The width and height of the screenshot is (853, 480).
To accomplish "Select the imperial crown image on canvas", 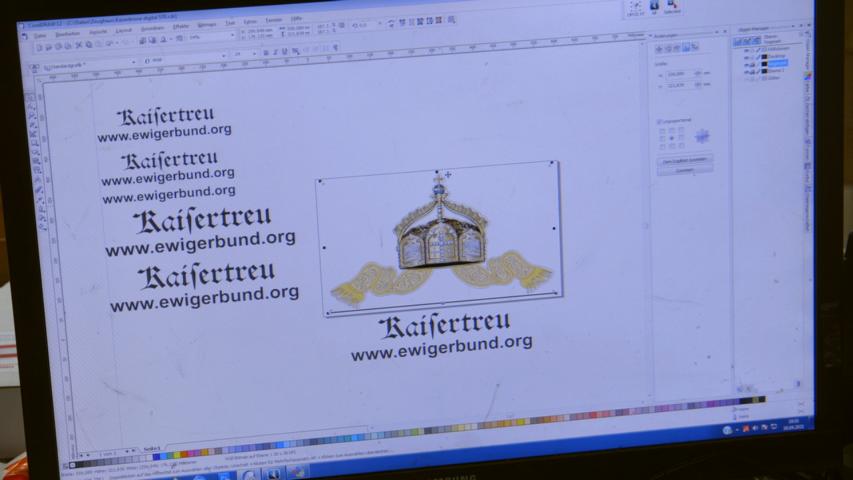I will point(442,239).
